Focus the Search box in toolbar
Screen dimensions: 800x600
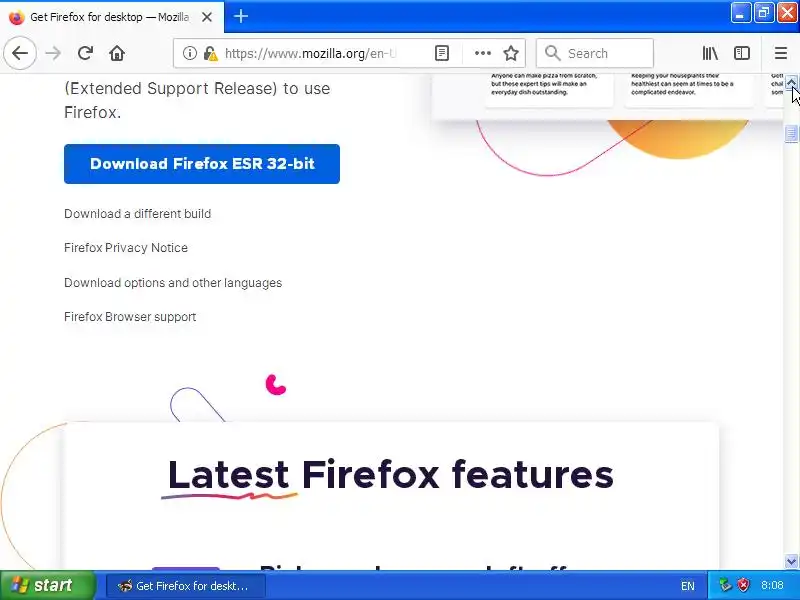595,53
